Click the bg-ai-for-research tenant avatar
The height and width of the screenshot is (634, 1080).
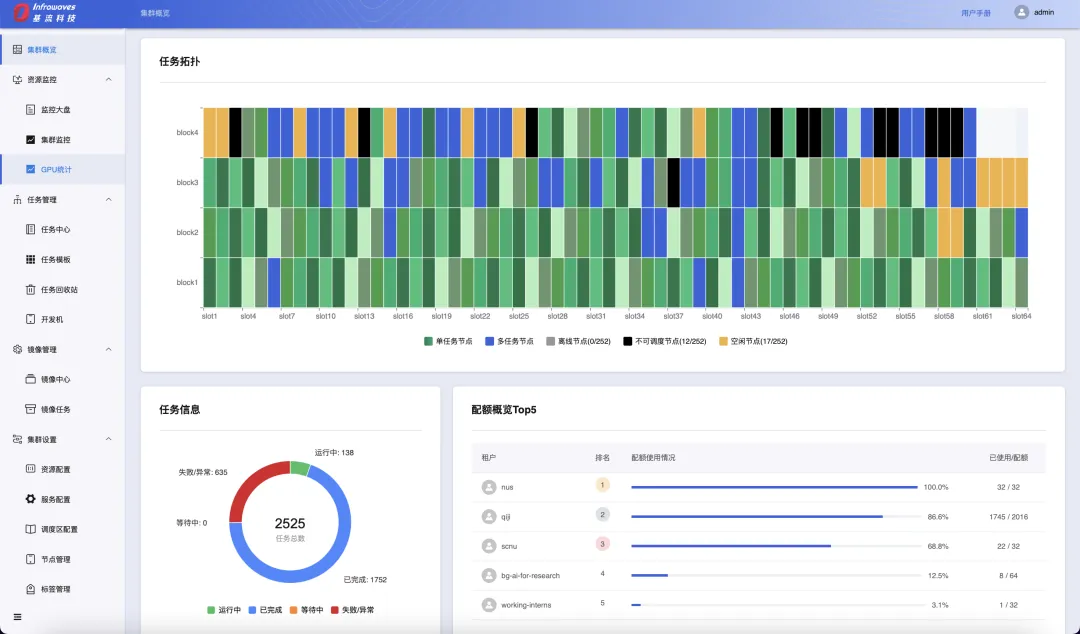pyautogui.click(x=489, y=575)
